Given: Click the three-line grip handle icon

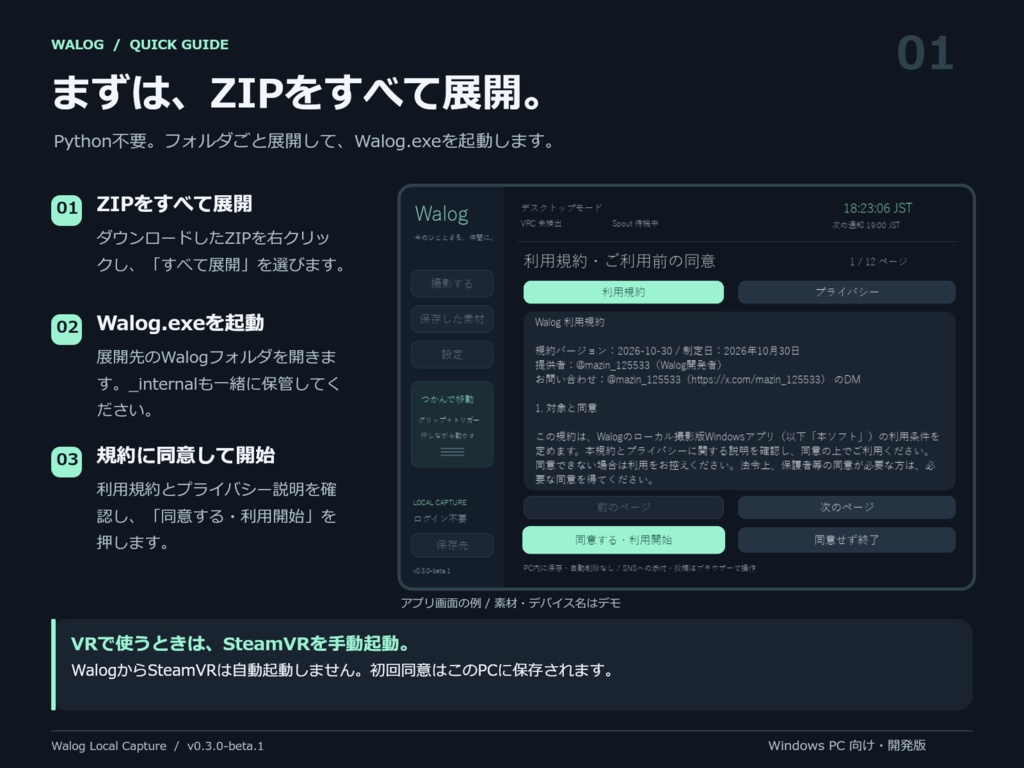Looking at the screenshot, I should pos(452,452).
